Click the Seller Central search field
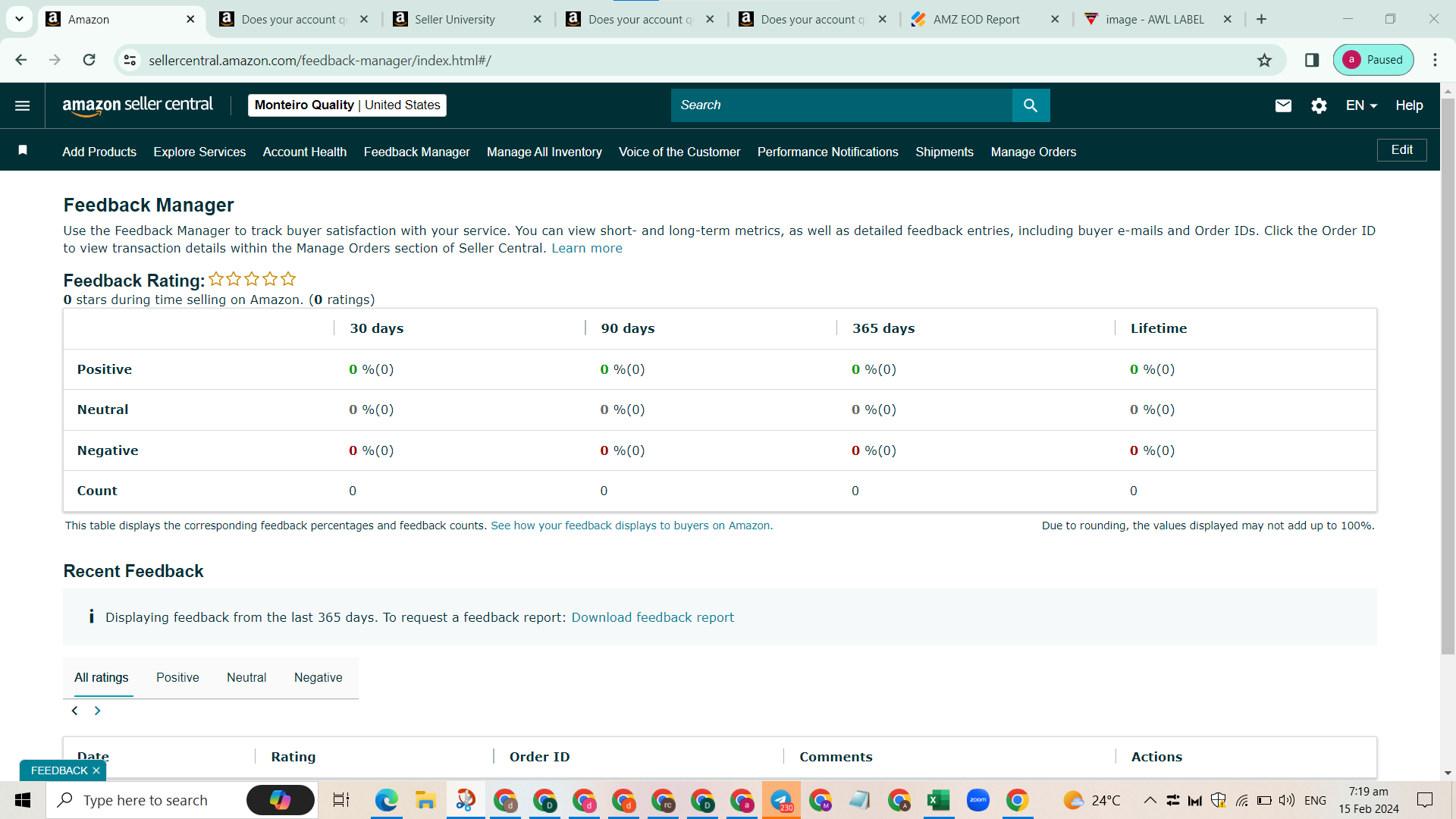The width and height of the screenshot is (1456, 819). pos(842,105)
